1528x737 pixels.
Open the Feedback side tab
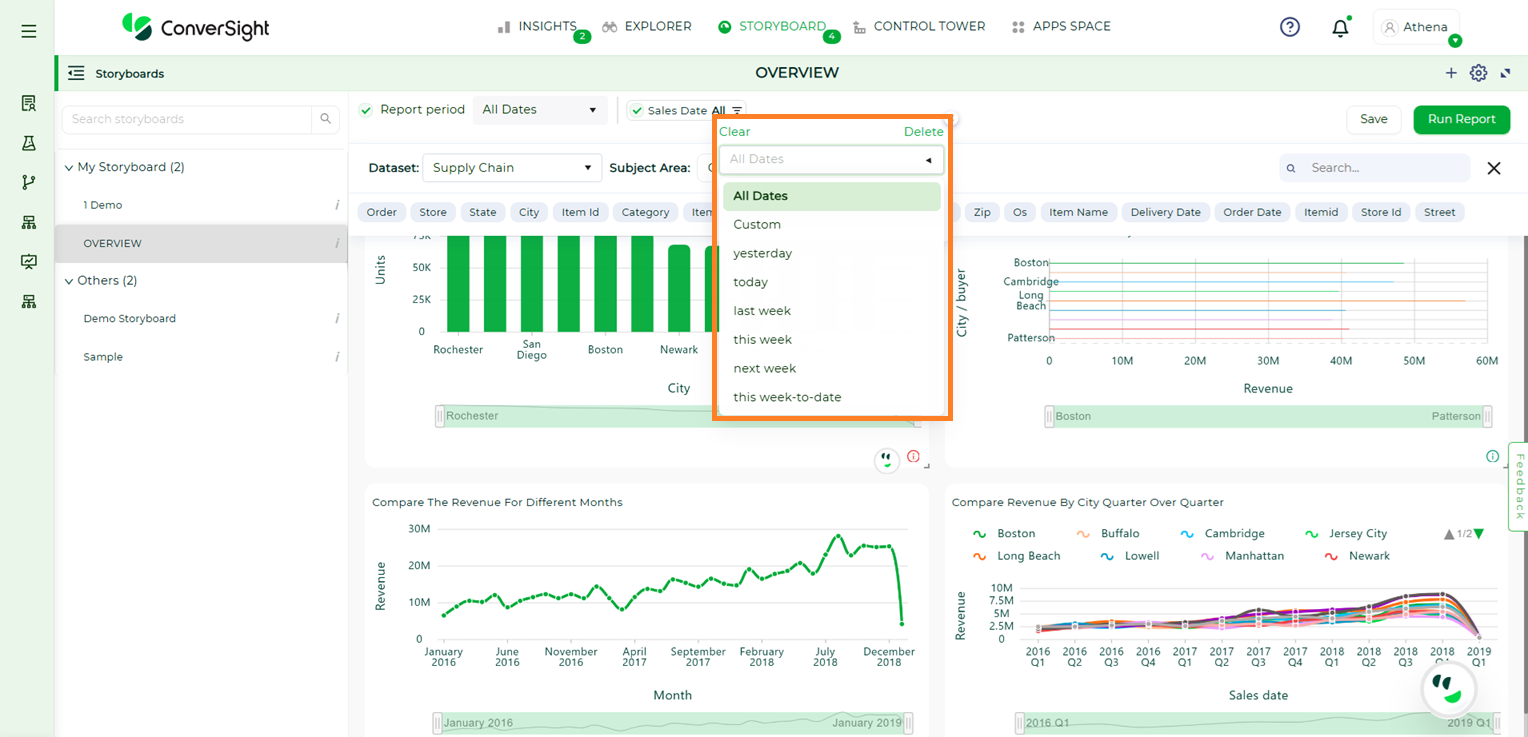(x=1518, y=486)
